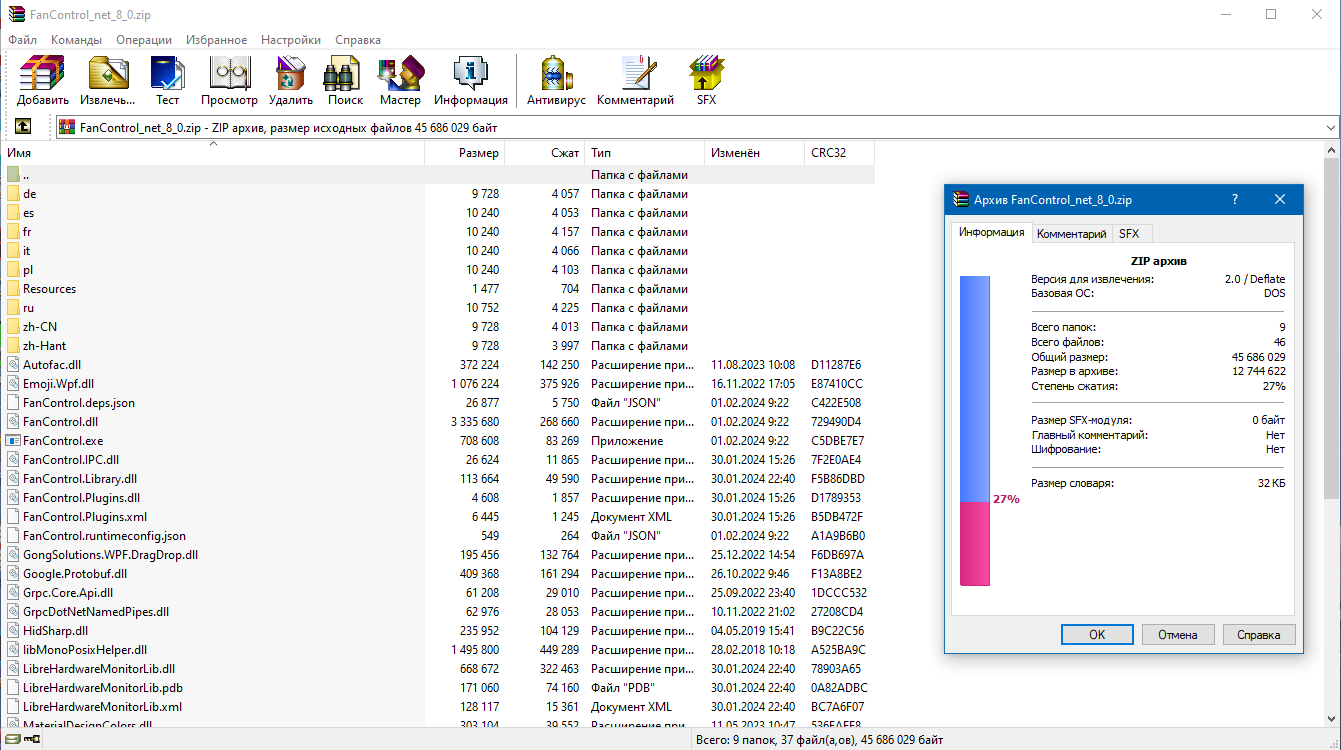Click the Антивирус scan icon

(x=556, y=81)
